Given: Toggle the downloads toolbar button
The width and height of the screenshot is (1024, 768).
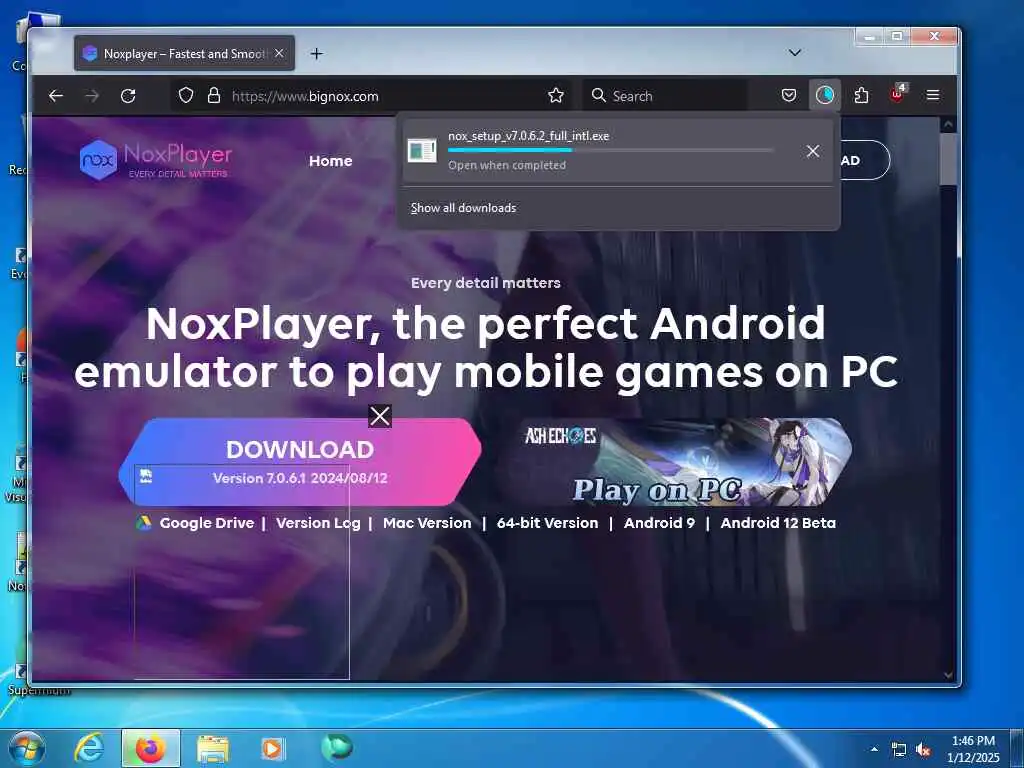Looking at the screenshot, I should (825, 95).
